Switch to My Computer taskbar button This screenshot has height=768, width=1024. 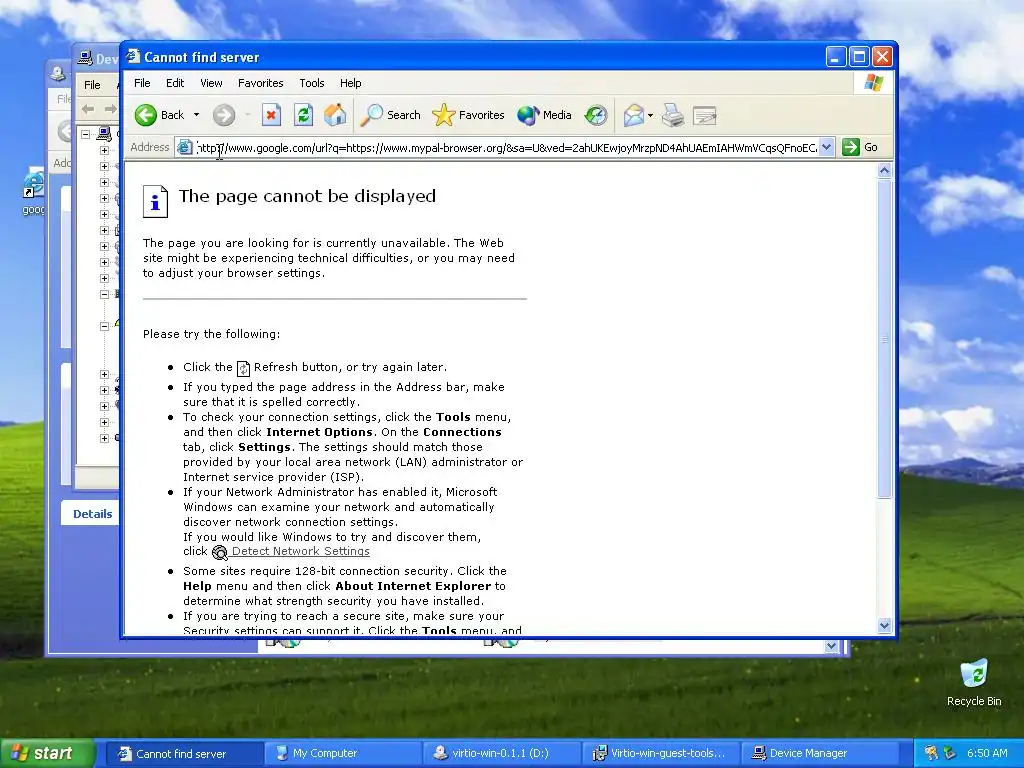[x=342, y=753]
